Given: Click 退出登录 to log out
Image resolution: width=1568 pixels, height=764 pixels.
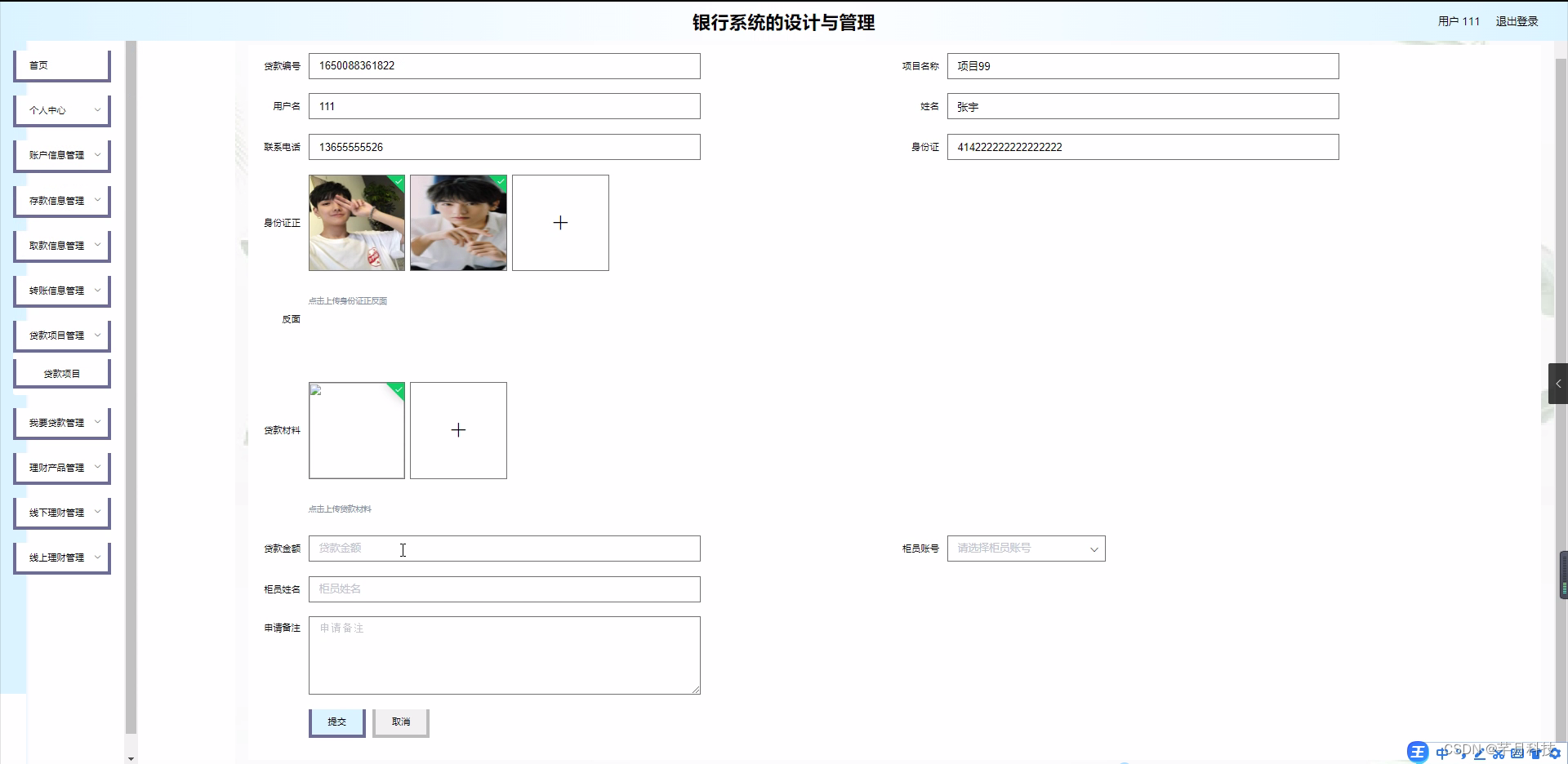Looking at the screenshot, I should pos(1517,21).
